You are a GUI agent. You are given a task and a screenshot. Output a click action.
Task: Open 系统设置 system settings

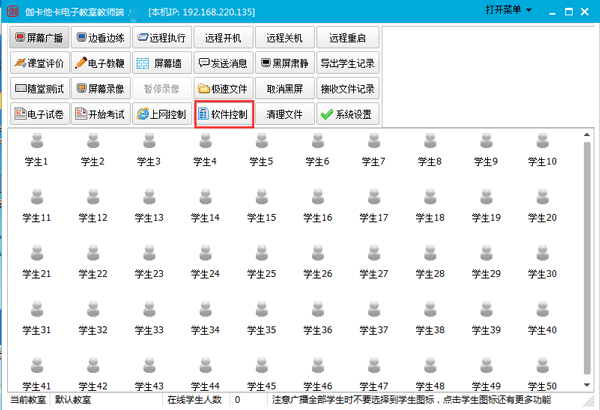tap(346, 114)
